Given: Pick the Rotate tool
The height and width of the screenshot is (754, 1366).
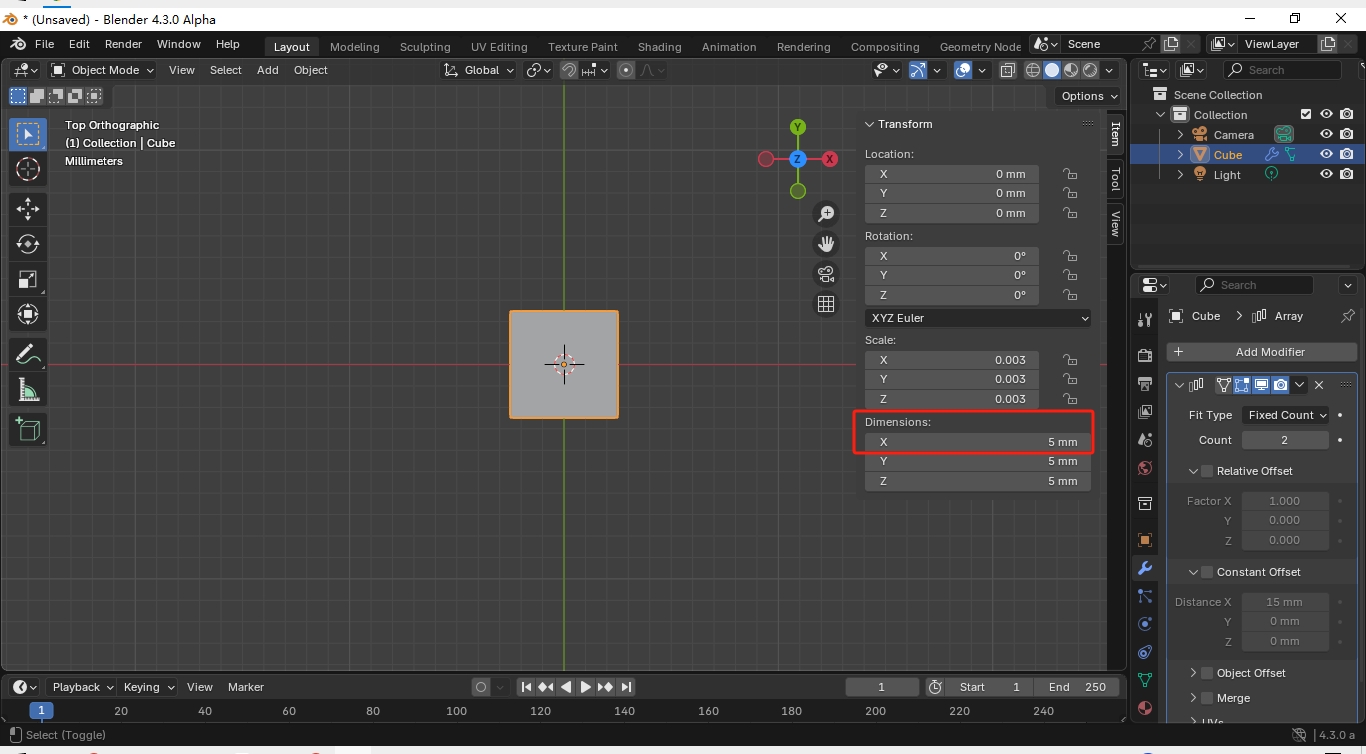Looking at the screenshot, I should [x=28, y=244].
